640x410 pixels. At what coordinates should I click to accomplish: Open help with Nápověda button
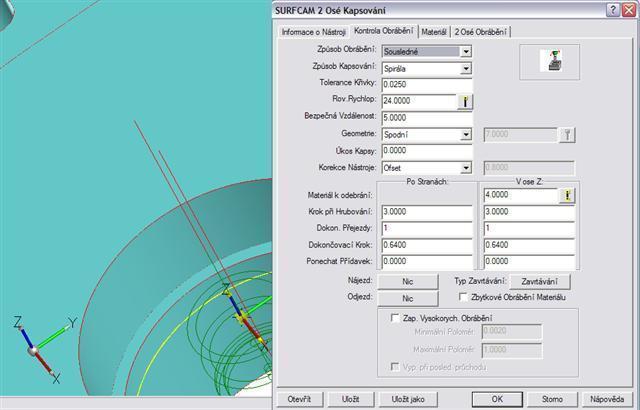click(x=607, y=399)
